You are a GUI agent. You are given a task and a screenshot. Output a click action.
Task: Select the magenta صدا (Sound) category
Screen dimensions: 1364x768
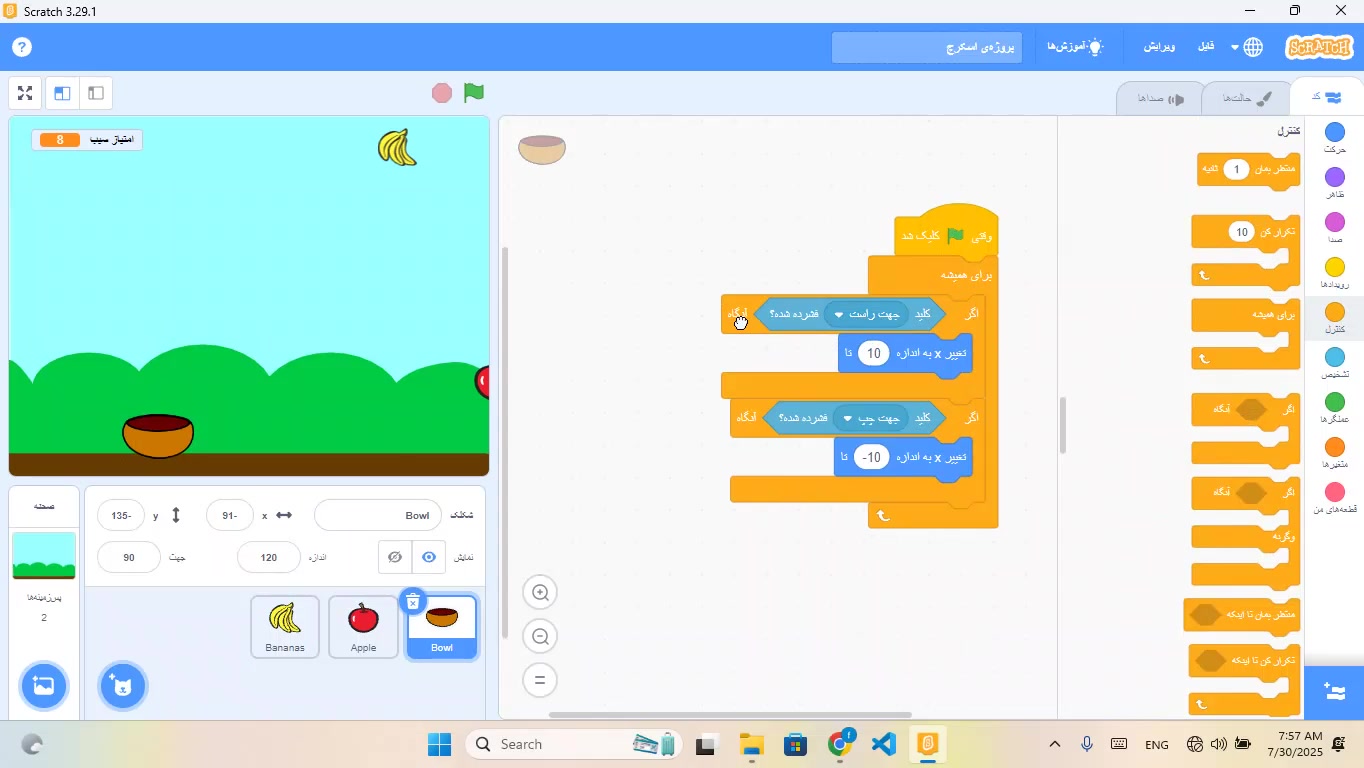[x=1335, y=228]
